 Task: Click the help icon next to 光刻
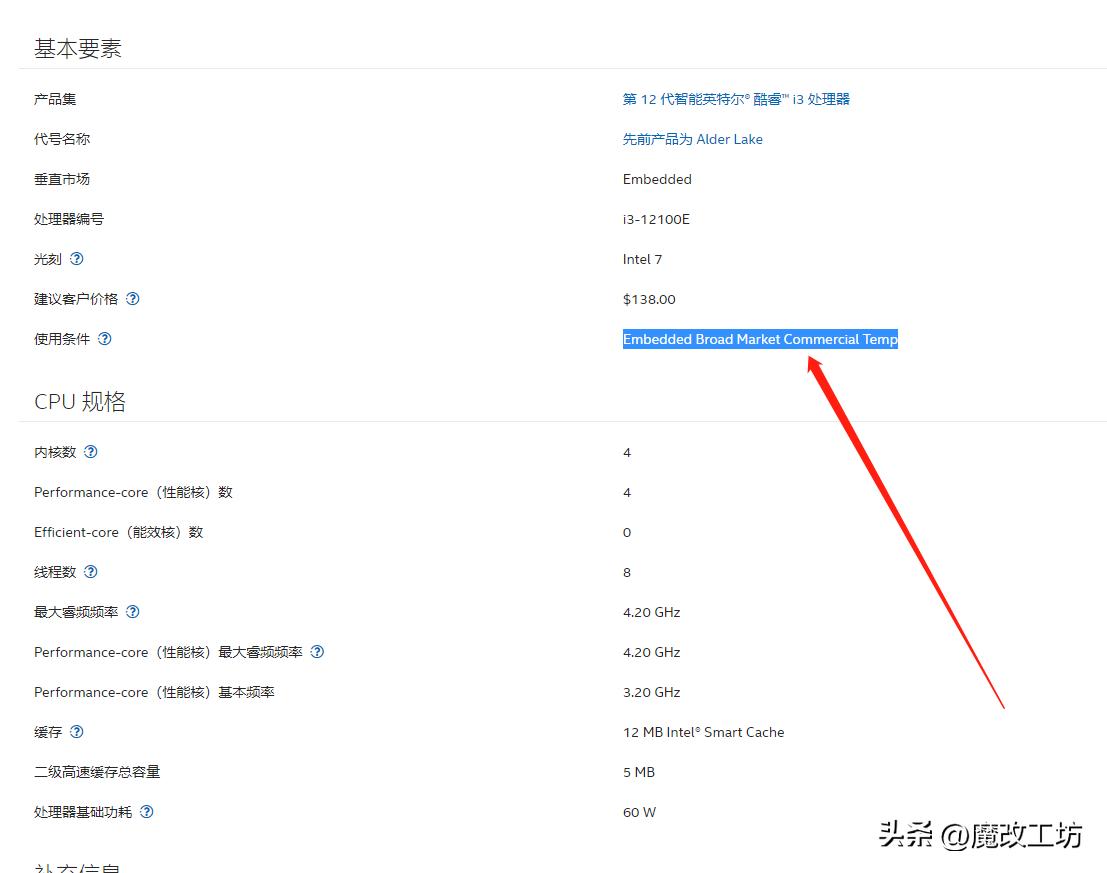point(79,259)
